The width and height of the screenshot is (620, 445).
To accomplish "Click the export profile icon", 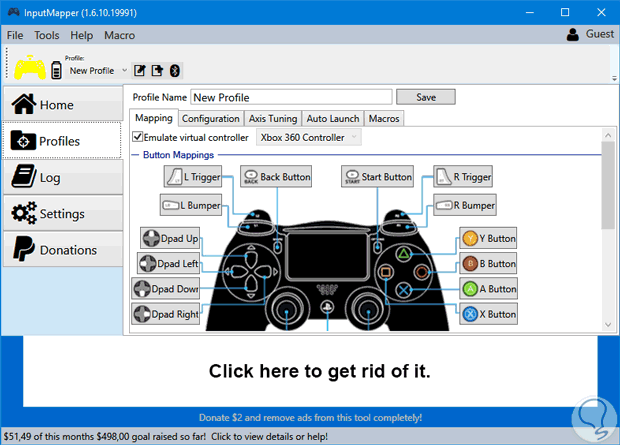I will pos(157,70).
